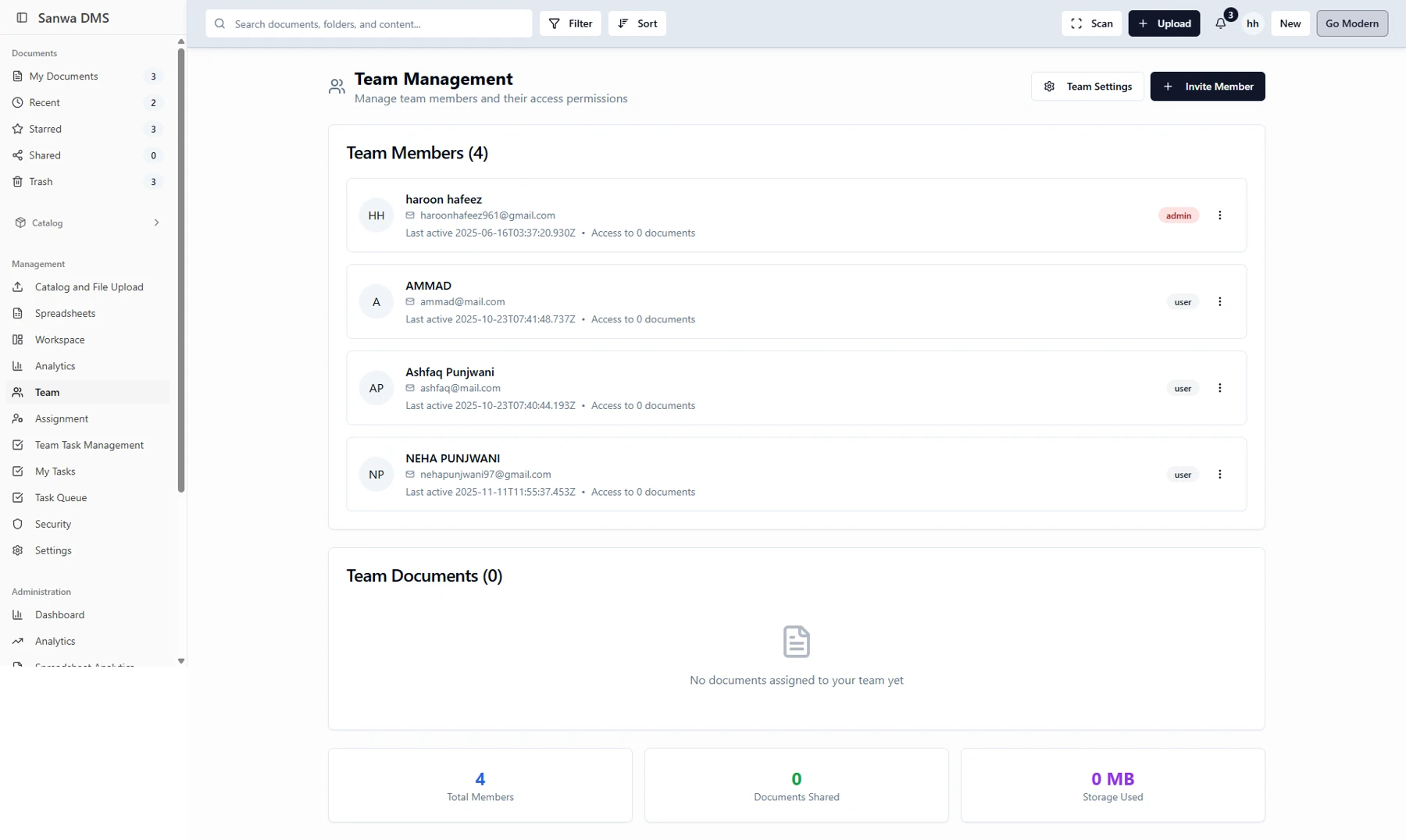
Task: Click the sidebar scroll down arrow
Action: coord(180,661)
